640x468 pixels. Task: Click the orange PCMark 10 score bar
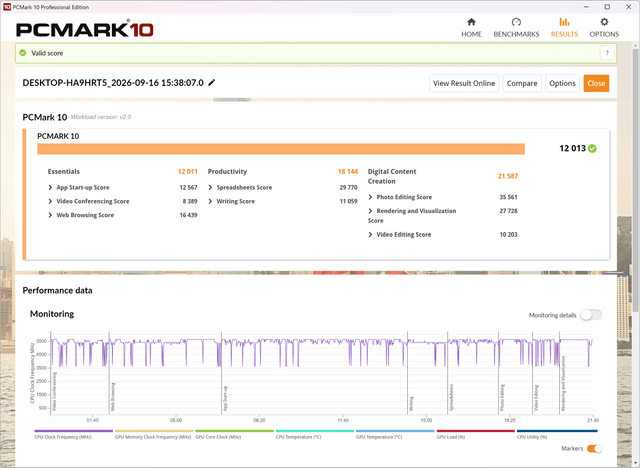click(281, 149)
